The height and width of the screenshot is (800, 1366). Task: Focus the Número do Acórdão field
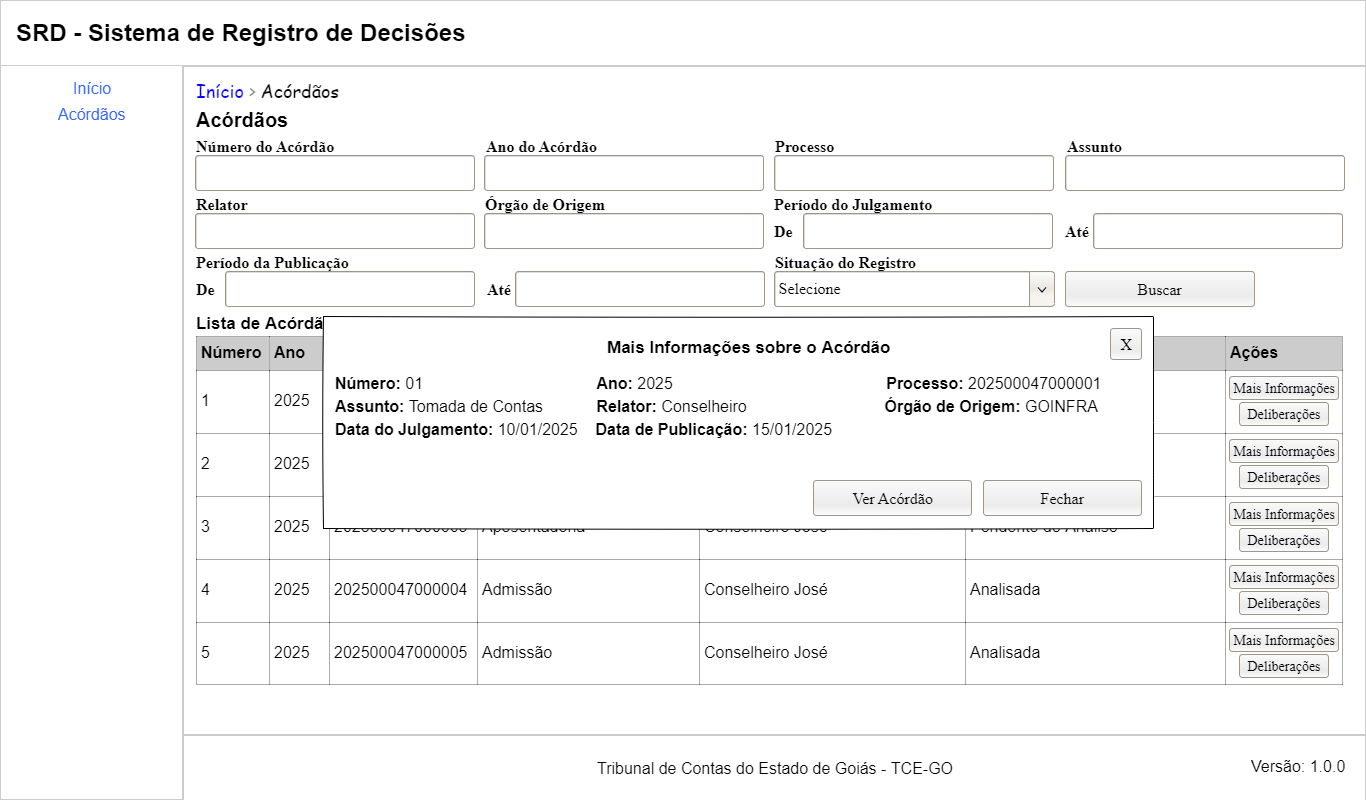[x=335, y=173]
